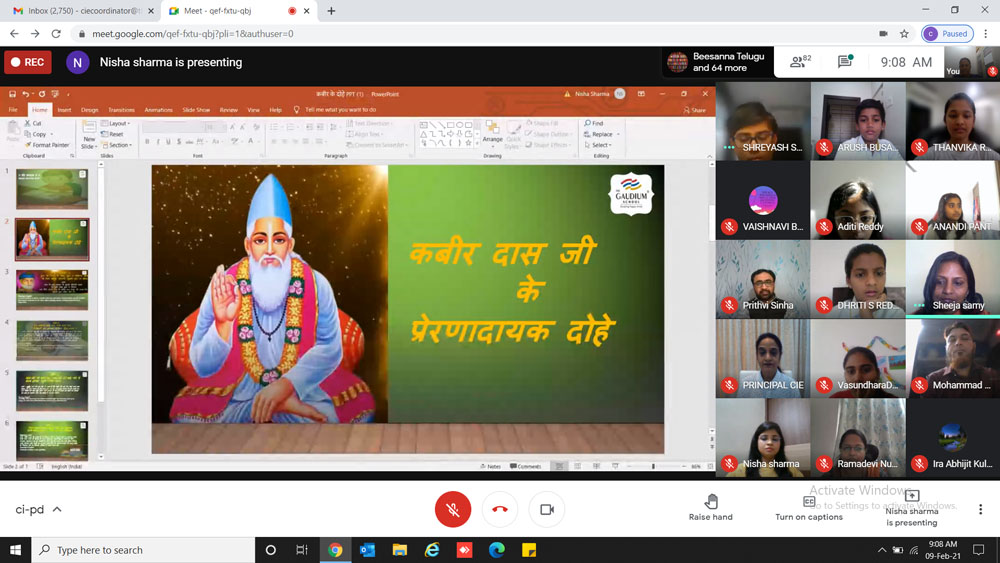Bookmark this page with the star icon

904,33
